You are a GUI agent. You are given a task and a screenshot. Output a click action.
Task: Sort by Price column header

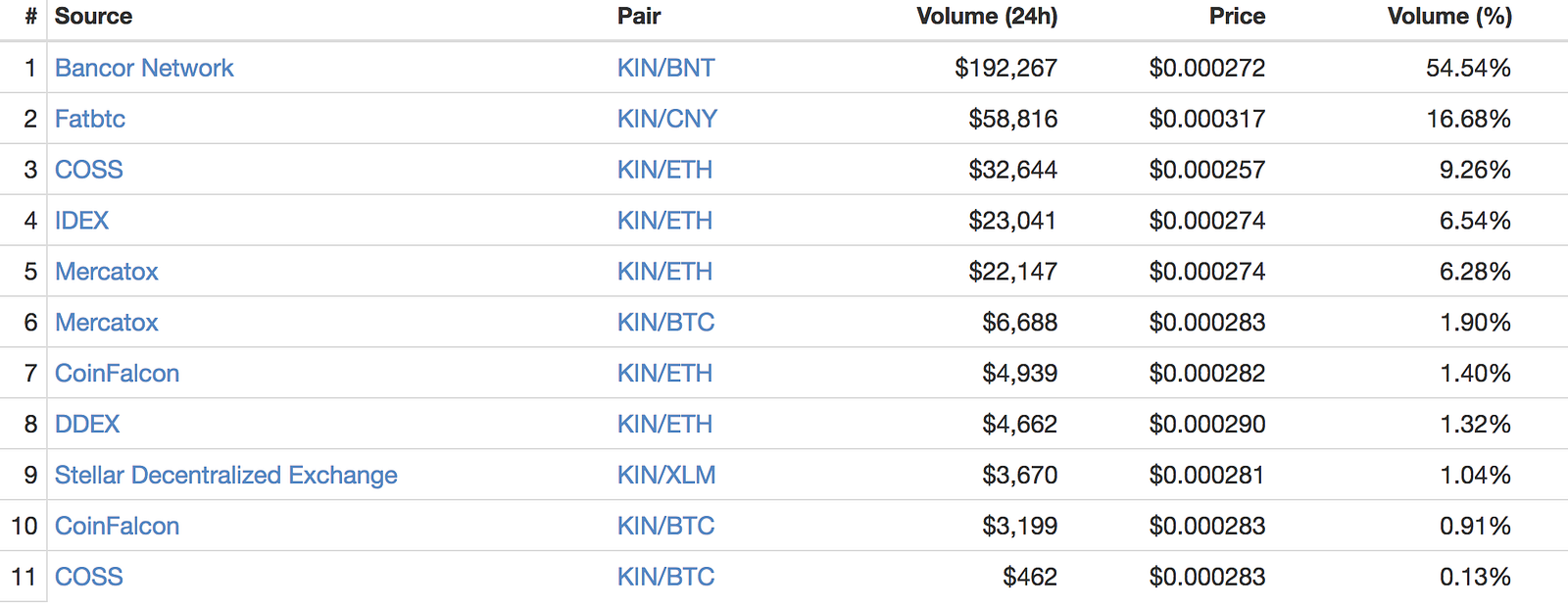pyautogui.click(x=1237, y=17)
